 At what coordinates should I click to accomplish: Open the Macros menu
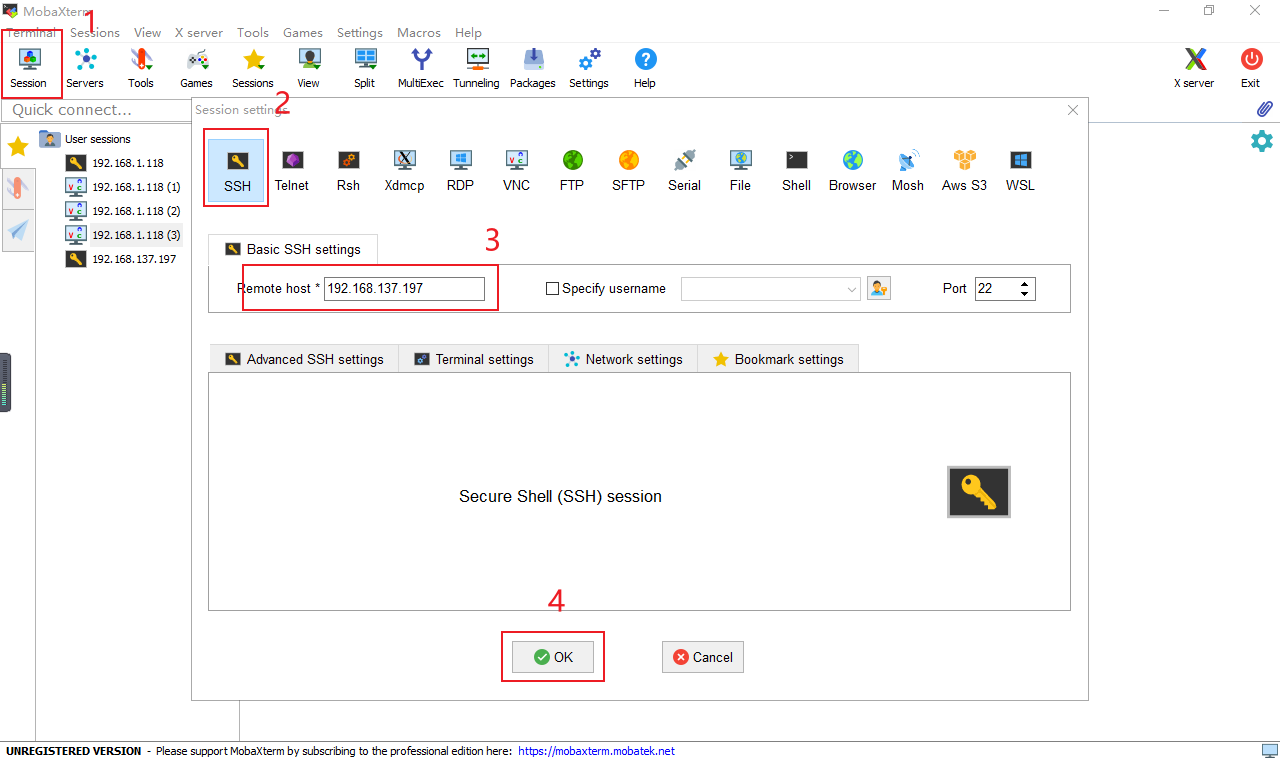[419, 33]
